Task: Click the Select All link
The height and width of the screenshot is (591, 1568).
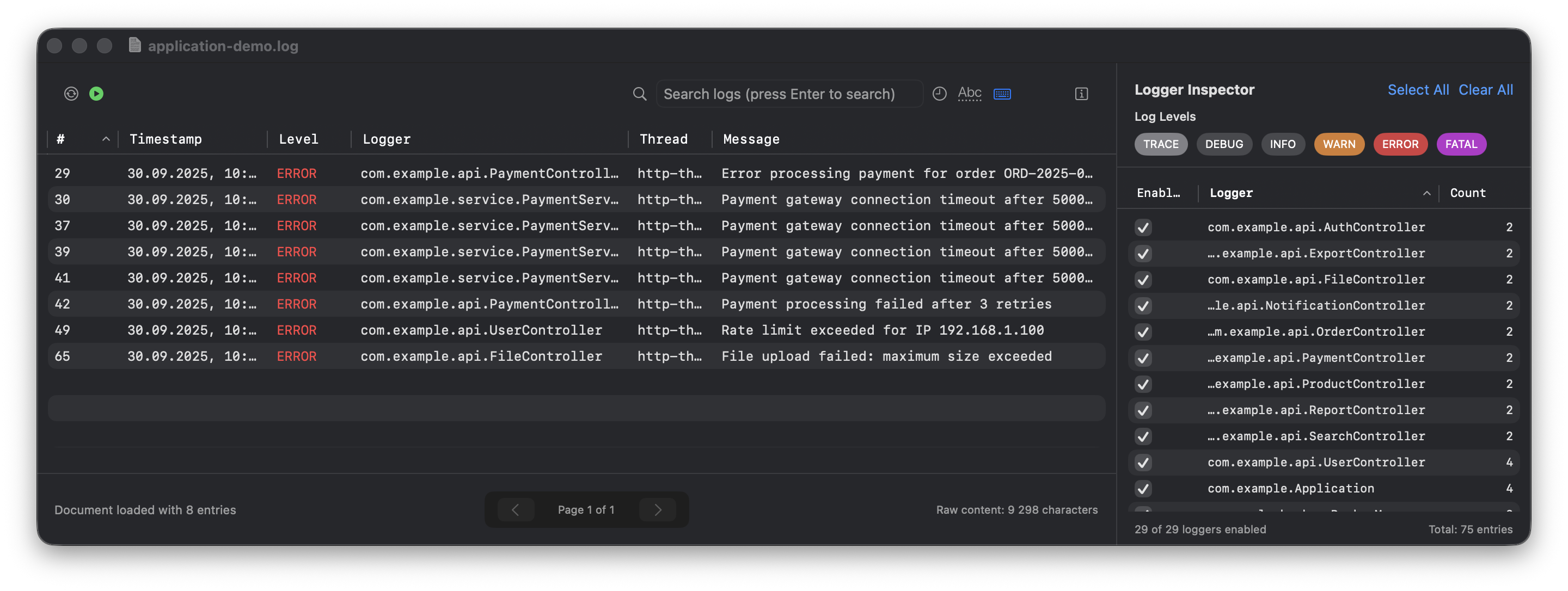Action: [x=1418, y=90]
